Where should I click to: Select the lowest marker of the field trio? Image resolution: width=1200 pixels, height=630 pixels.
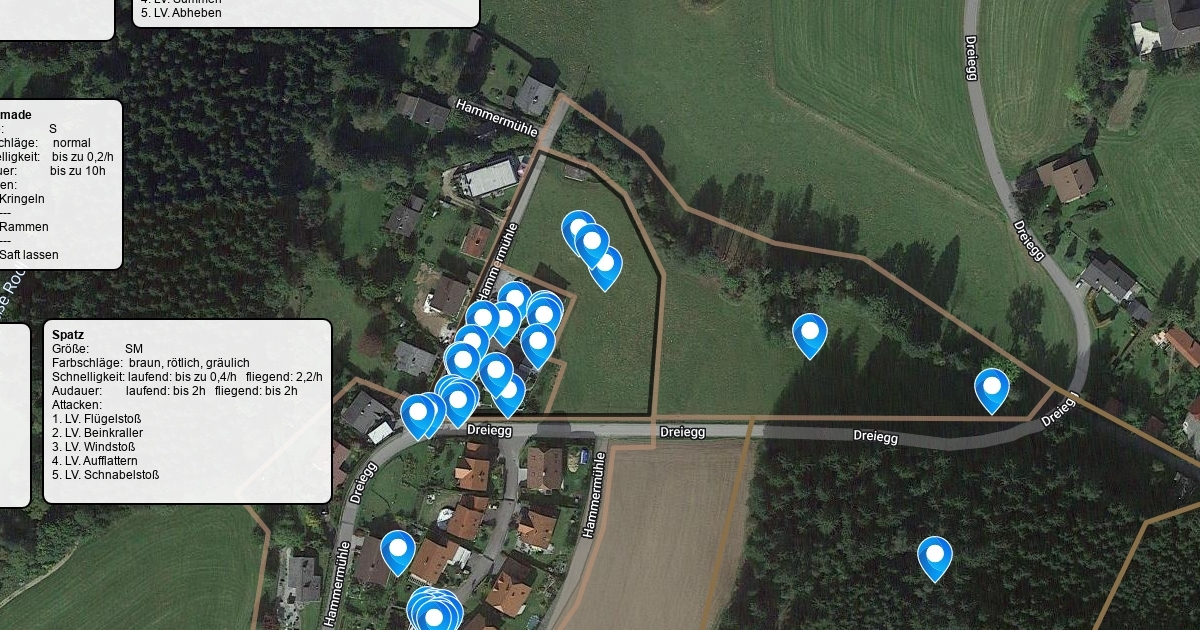point(605,267)
